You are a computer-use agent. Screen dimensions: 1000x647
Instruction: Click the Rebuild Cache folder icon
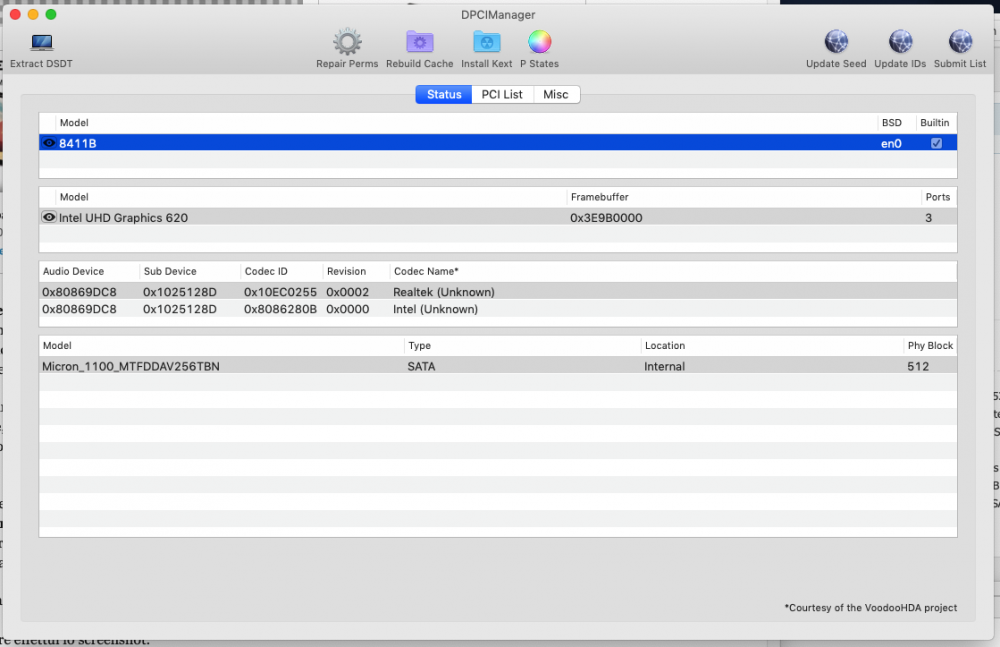point(420,42)
